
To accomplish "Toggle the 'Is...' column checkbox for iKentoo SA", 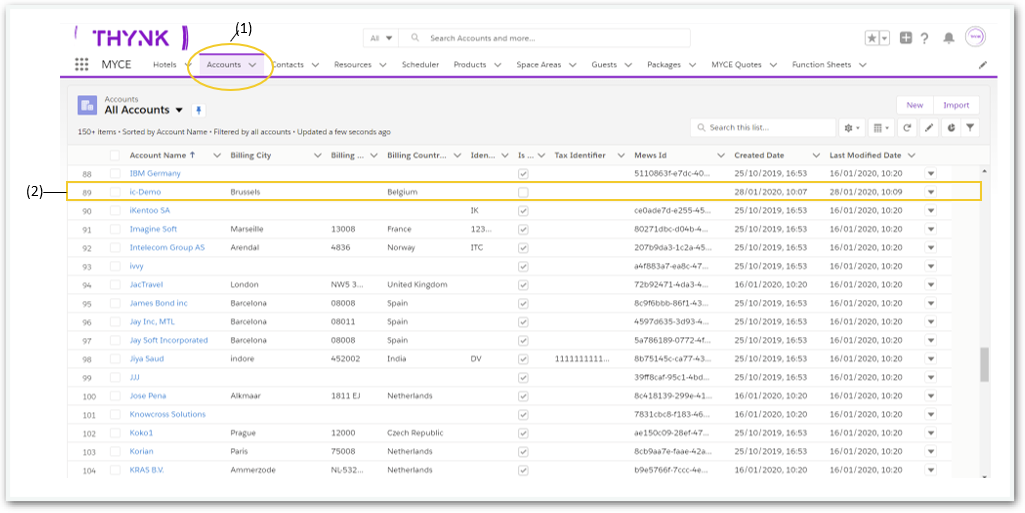I will [x=523, y=211].
